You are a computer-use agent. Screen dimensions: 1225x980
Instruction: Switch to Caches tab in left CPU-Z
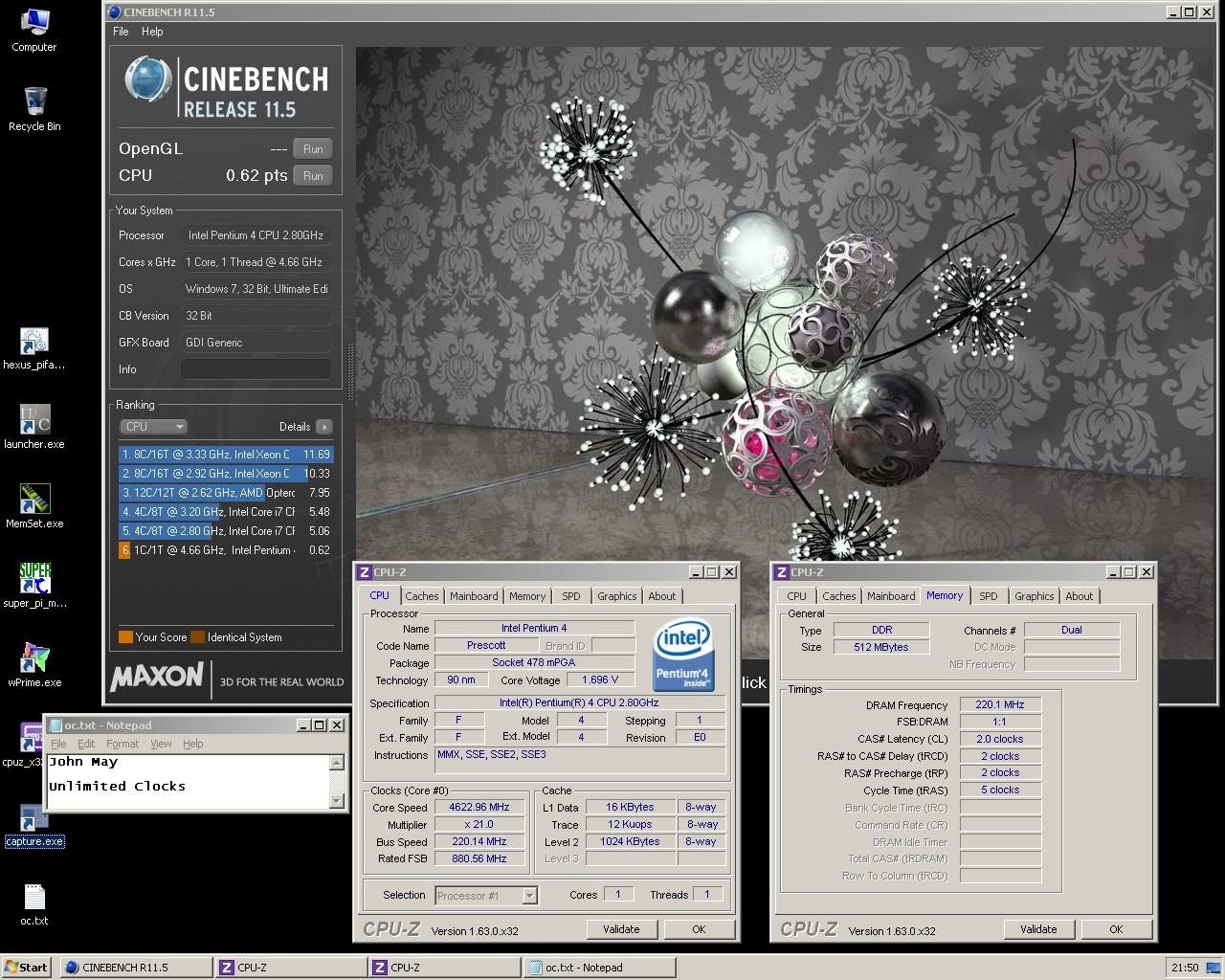(x=421, y=596)
